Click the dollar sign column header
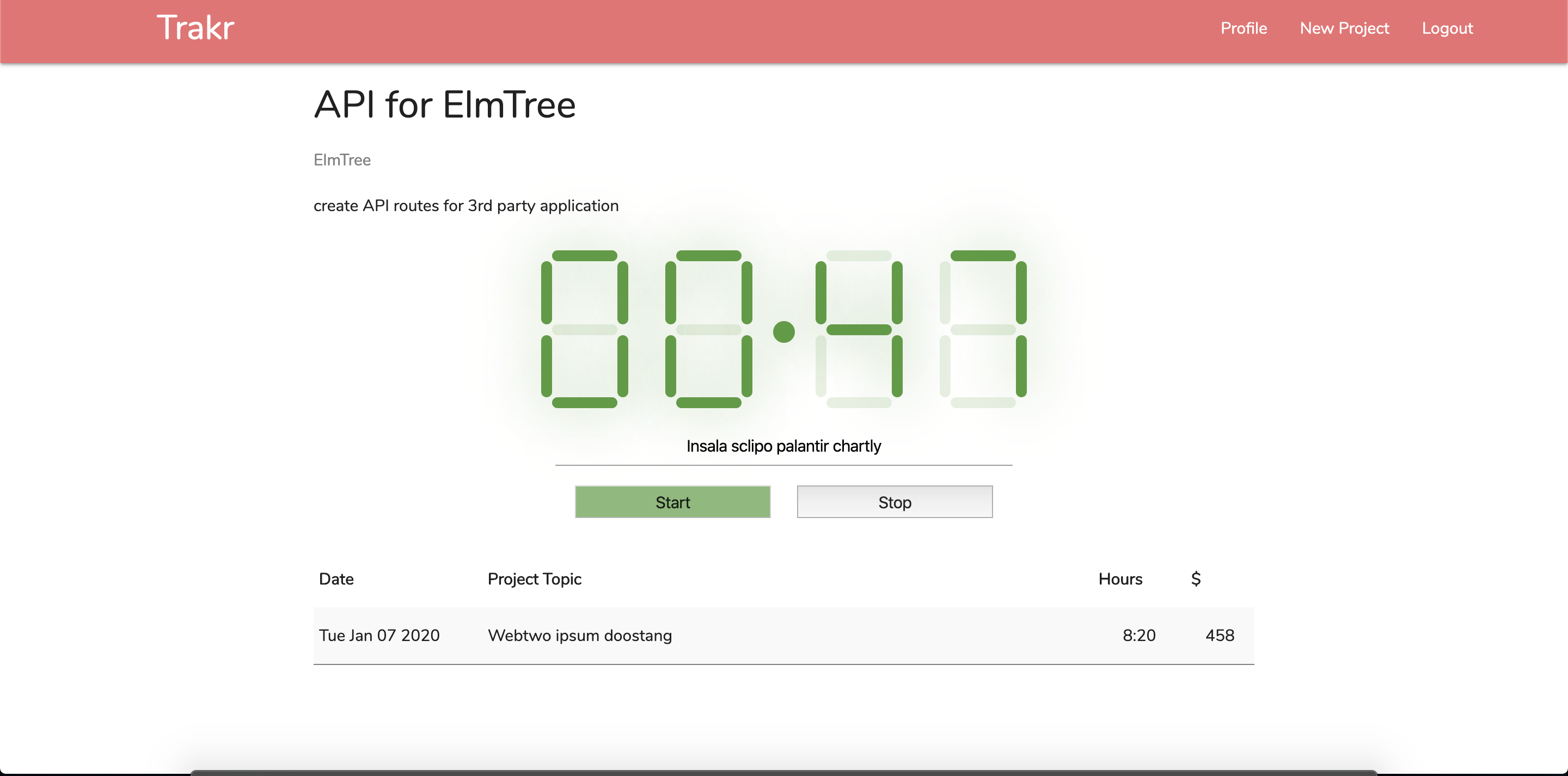 [x=1196, y=579]
